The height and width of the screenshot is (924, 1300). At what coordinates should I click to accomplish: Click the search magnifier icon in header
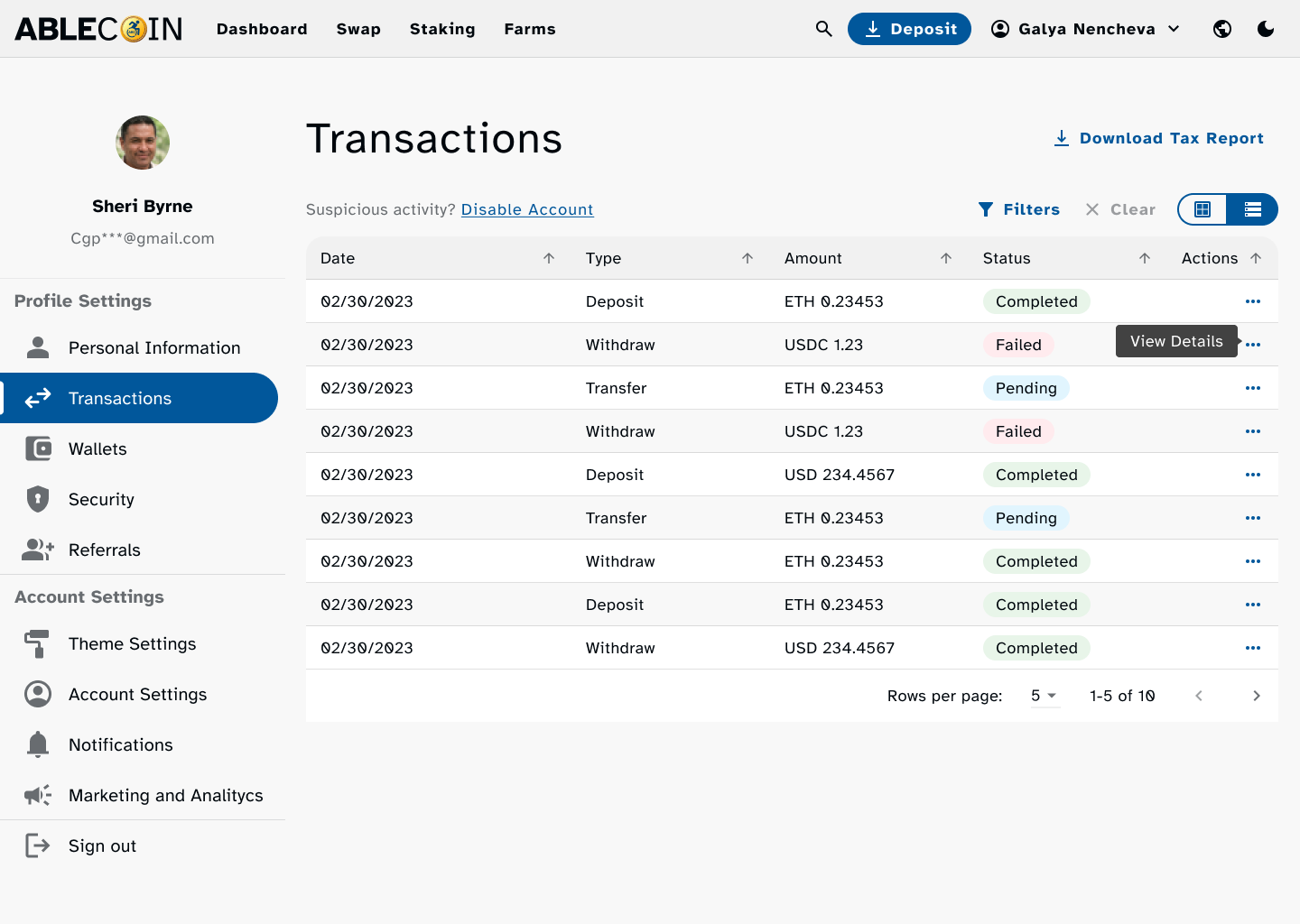pyautogui.click(x=823, y=29)
